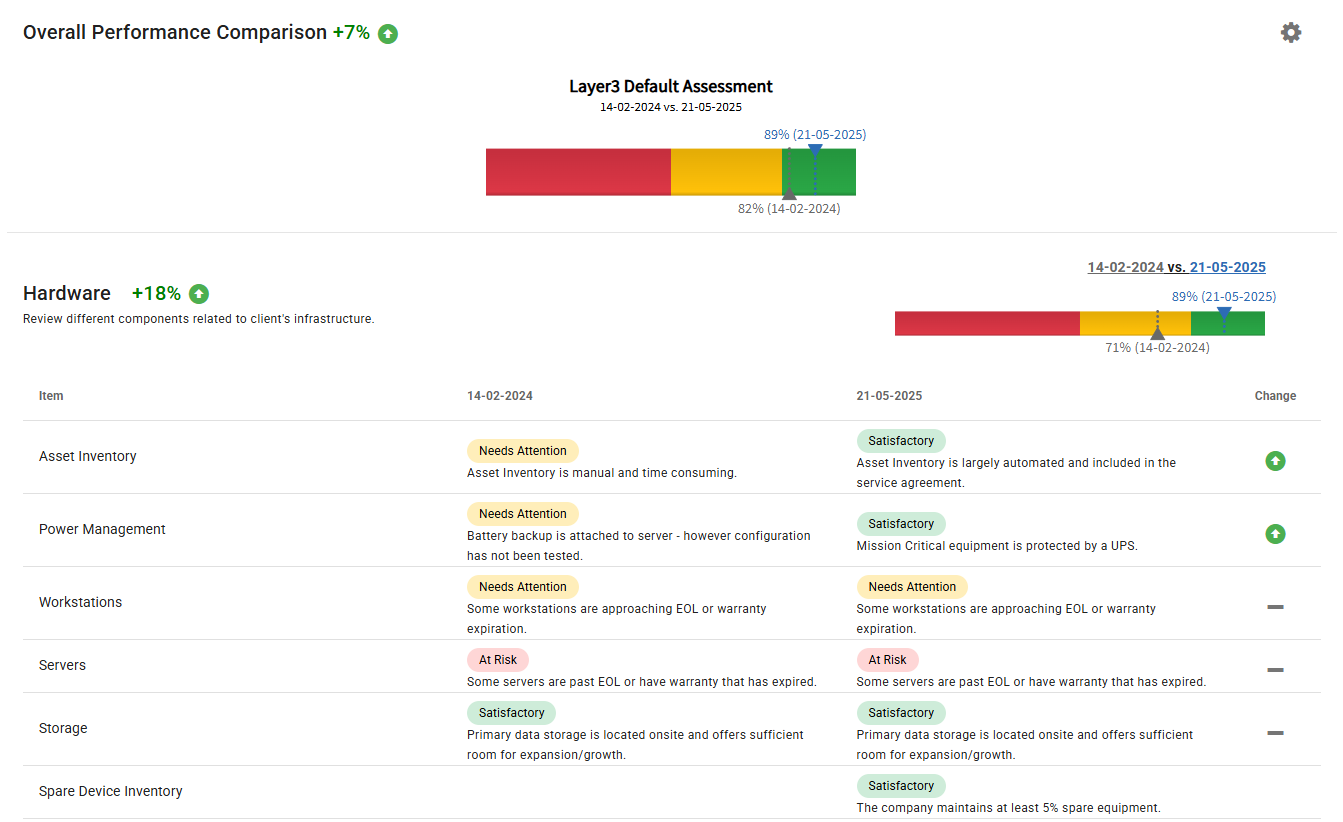
Task: Open the 21-05-2025 date link
Action: [x=1227, y=267]
